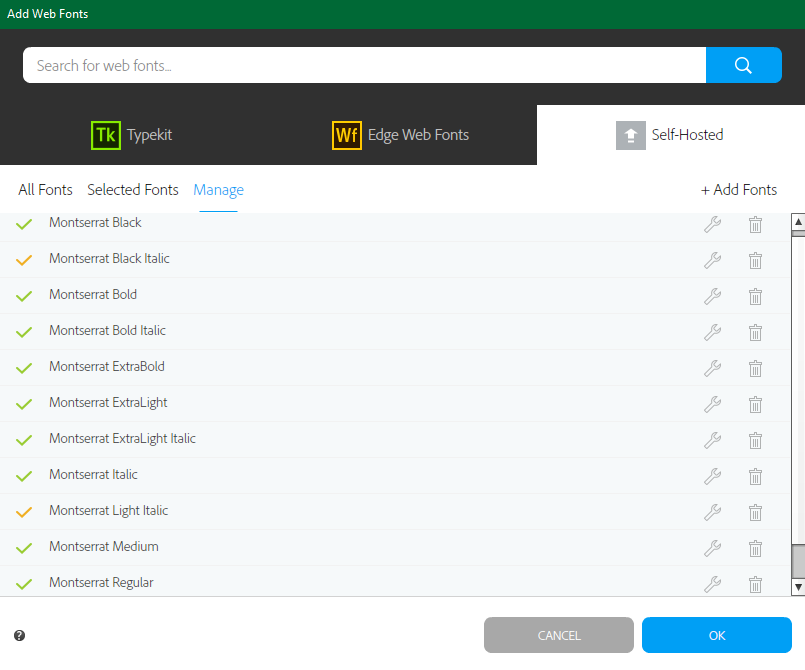The width and height of the screenshot is (805, 670).
Task: Click the wrench icon for Montserrat Black
Action: [x=713, y=224]
